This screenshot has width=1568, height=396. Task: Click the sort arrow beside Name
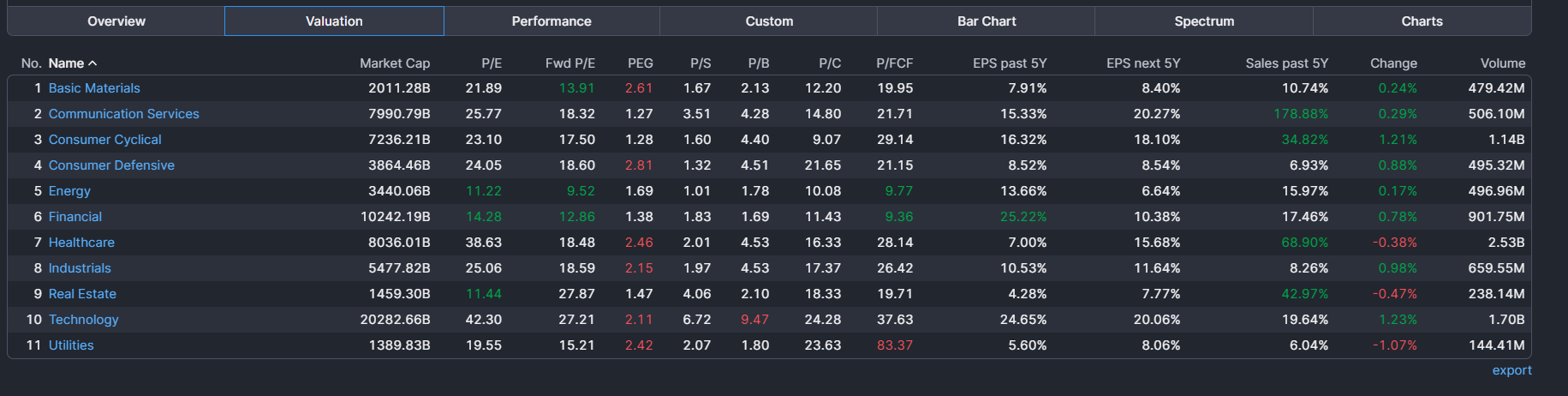tap(92, 63)
